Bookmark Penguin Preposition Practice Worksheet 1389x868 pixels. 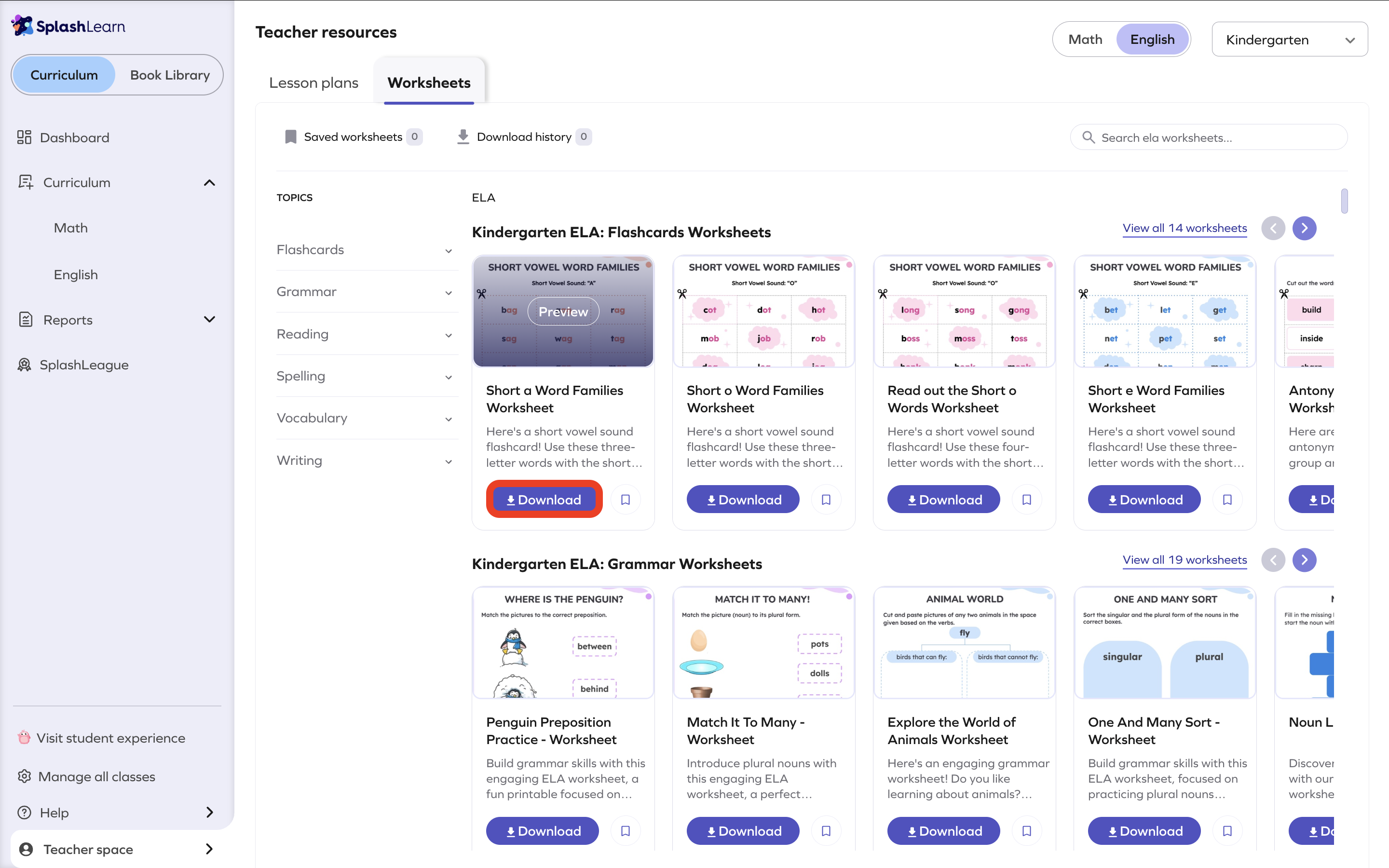click(x=626, y=831)
